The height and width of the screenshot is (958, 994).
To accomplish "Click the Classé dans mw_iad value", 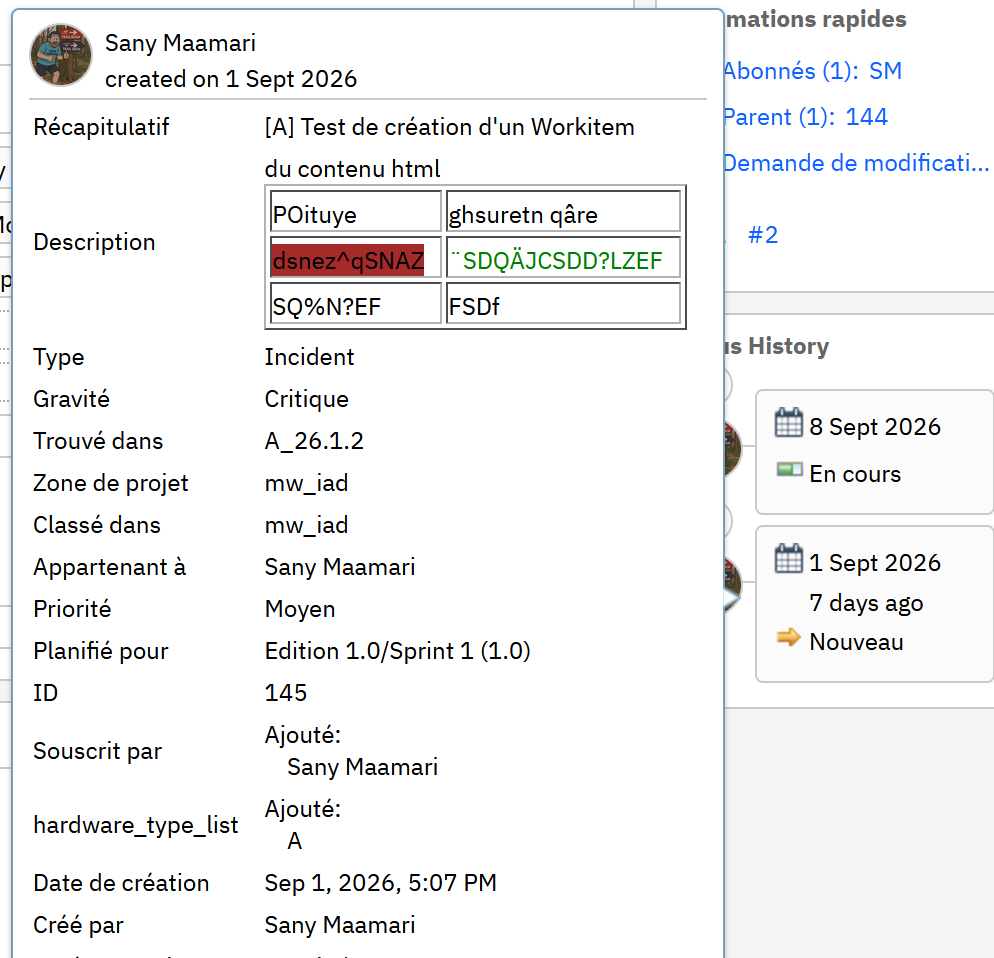I will [306, 525].
